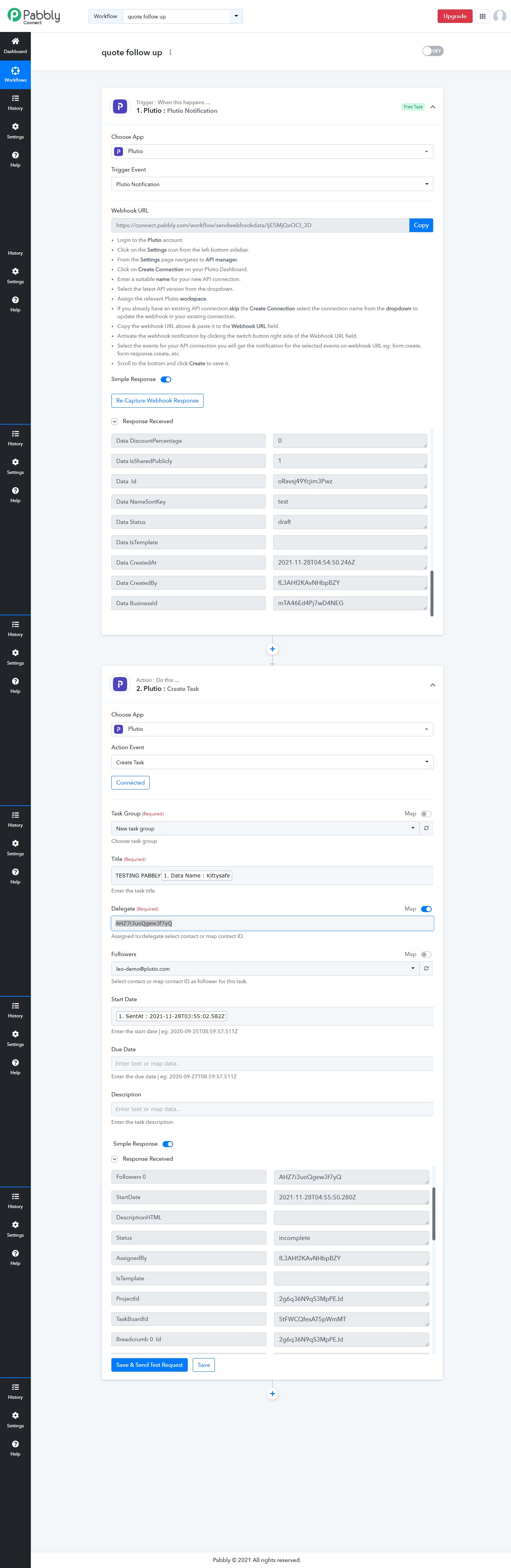The image size is (511, 1568).
Task: Click the Followers 0 value AHZ7i3uoQgew3f7yQ
Action: coord(351,1176)
